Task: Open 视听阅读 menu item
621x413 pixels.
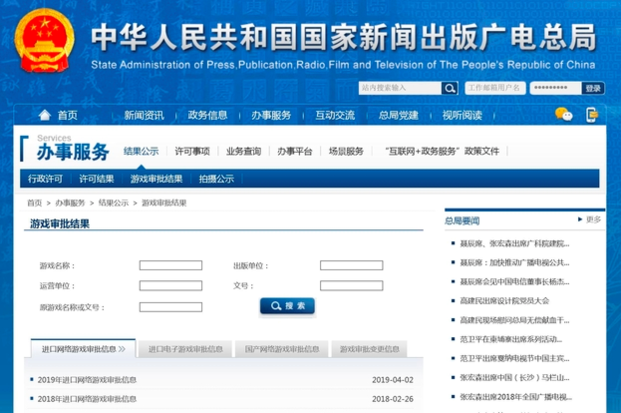Action: 462,115
